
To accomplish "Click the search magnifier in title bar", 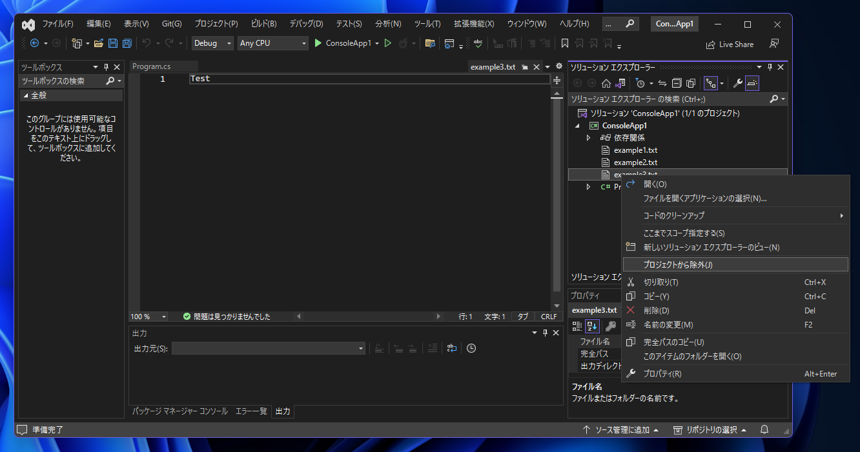I will [x=630, y=24].
